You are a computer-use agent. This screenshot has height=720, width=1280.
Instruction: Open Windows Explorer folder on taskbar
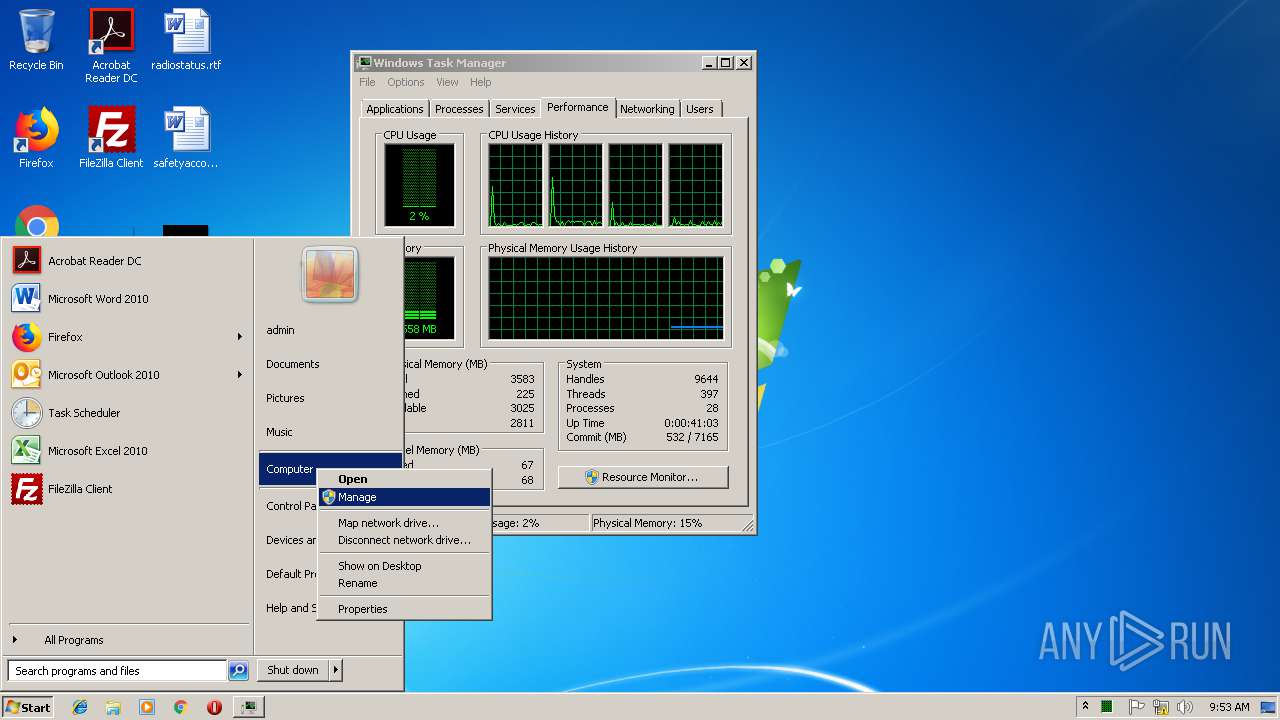click(x=113, y=707)
